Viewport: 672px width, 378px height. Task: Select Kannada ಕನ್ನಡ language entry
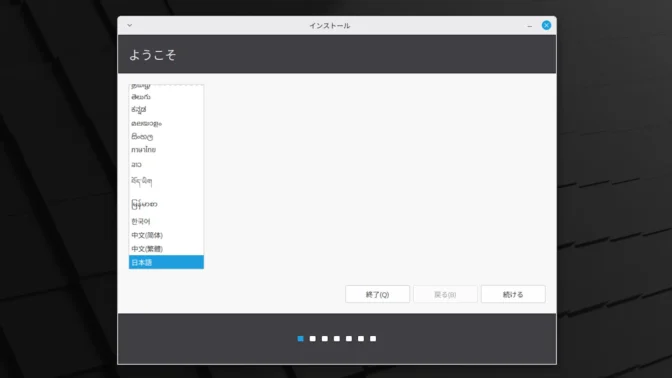coord(166,110)
